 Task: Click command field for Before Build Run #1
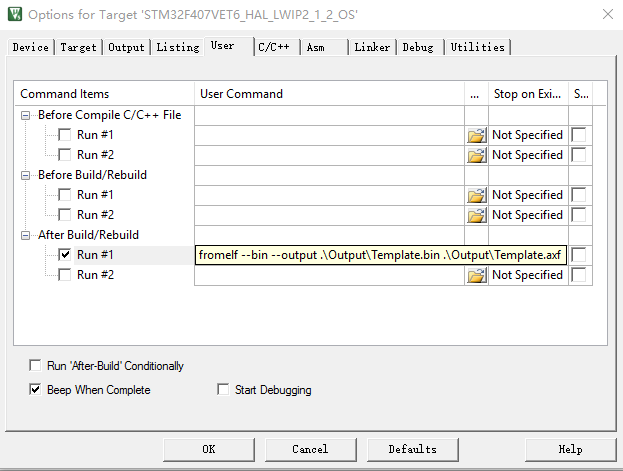pos(329,195)
